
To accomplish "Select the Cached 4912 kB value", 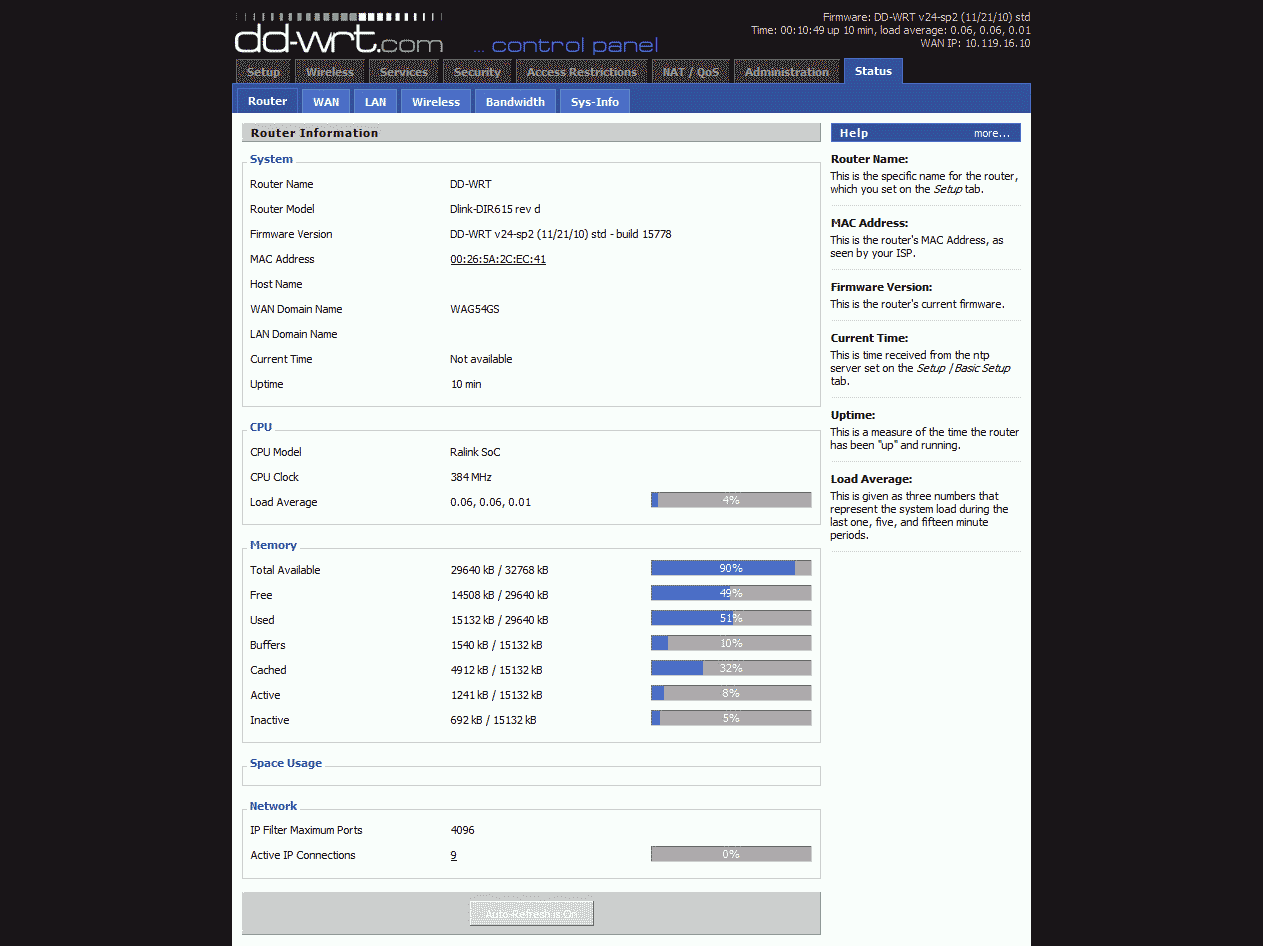I will pyautogui.click(x=496, y=670).
